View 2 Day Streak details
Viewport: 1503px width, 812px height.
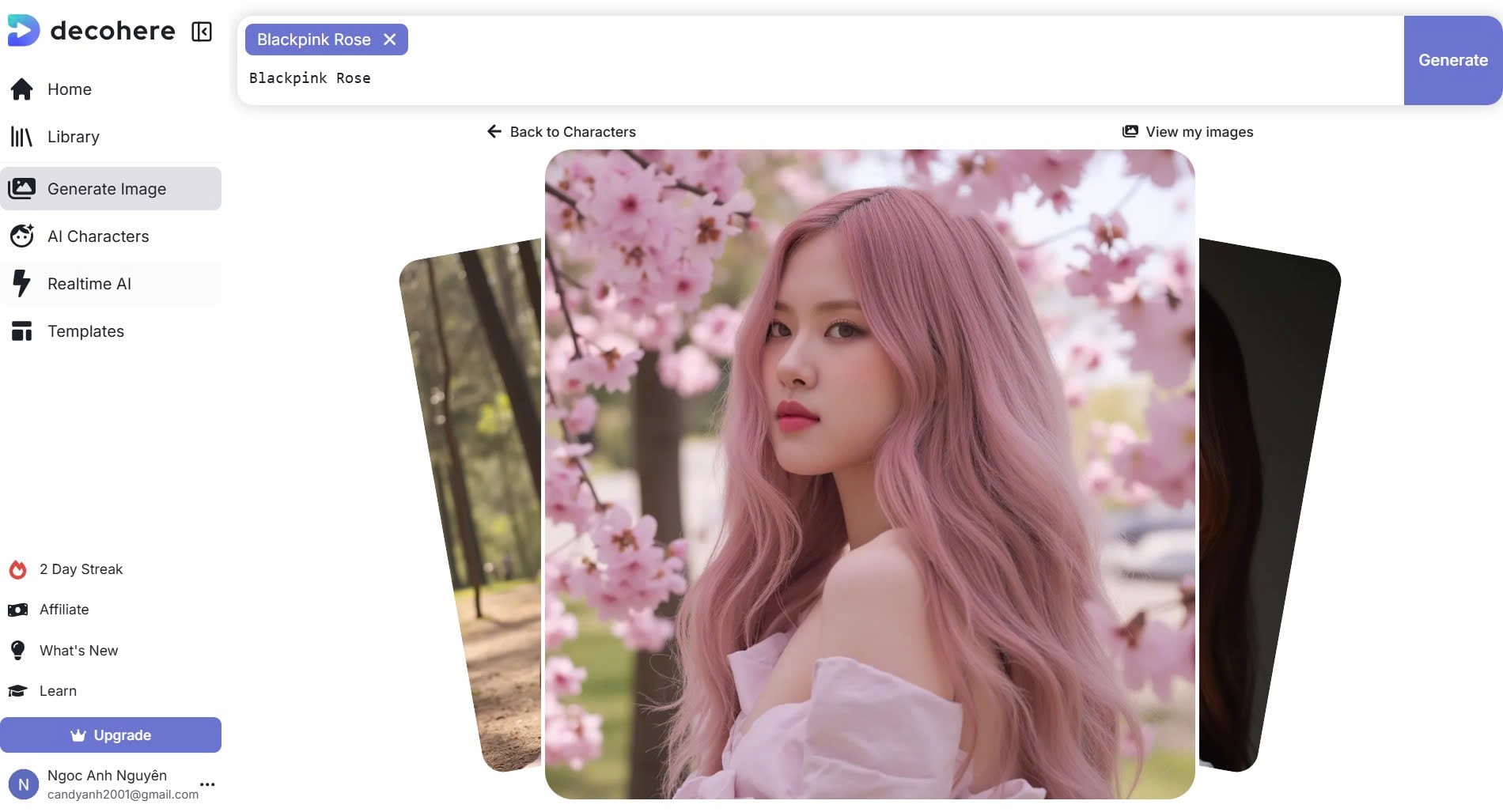pyautogui.click(x=66, y=569)
